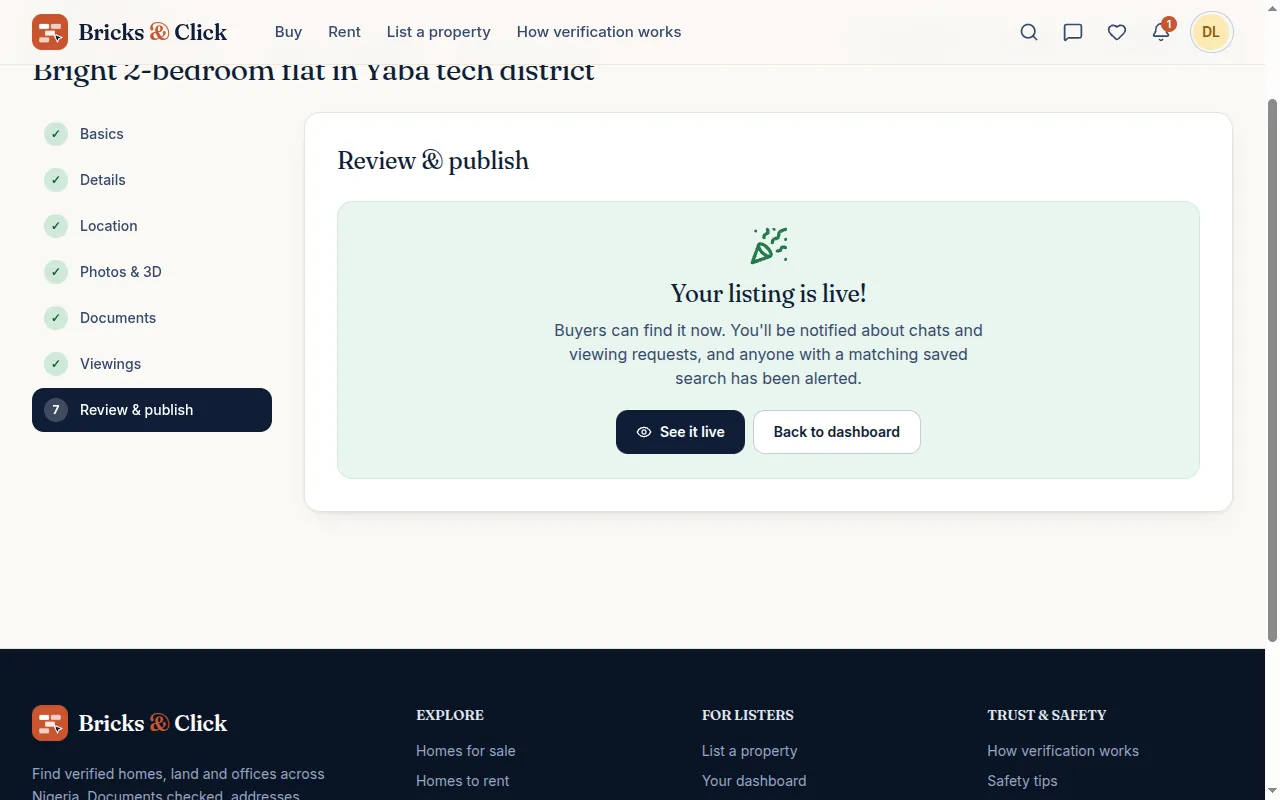
Task: Click the Details step checkmark icon
Action: [56, 180]
